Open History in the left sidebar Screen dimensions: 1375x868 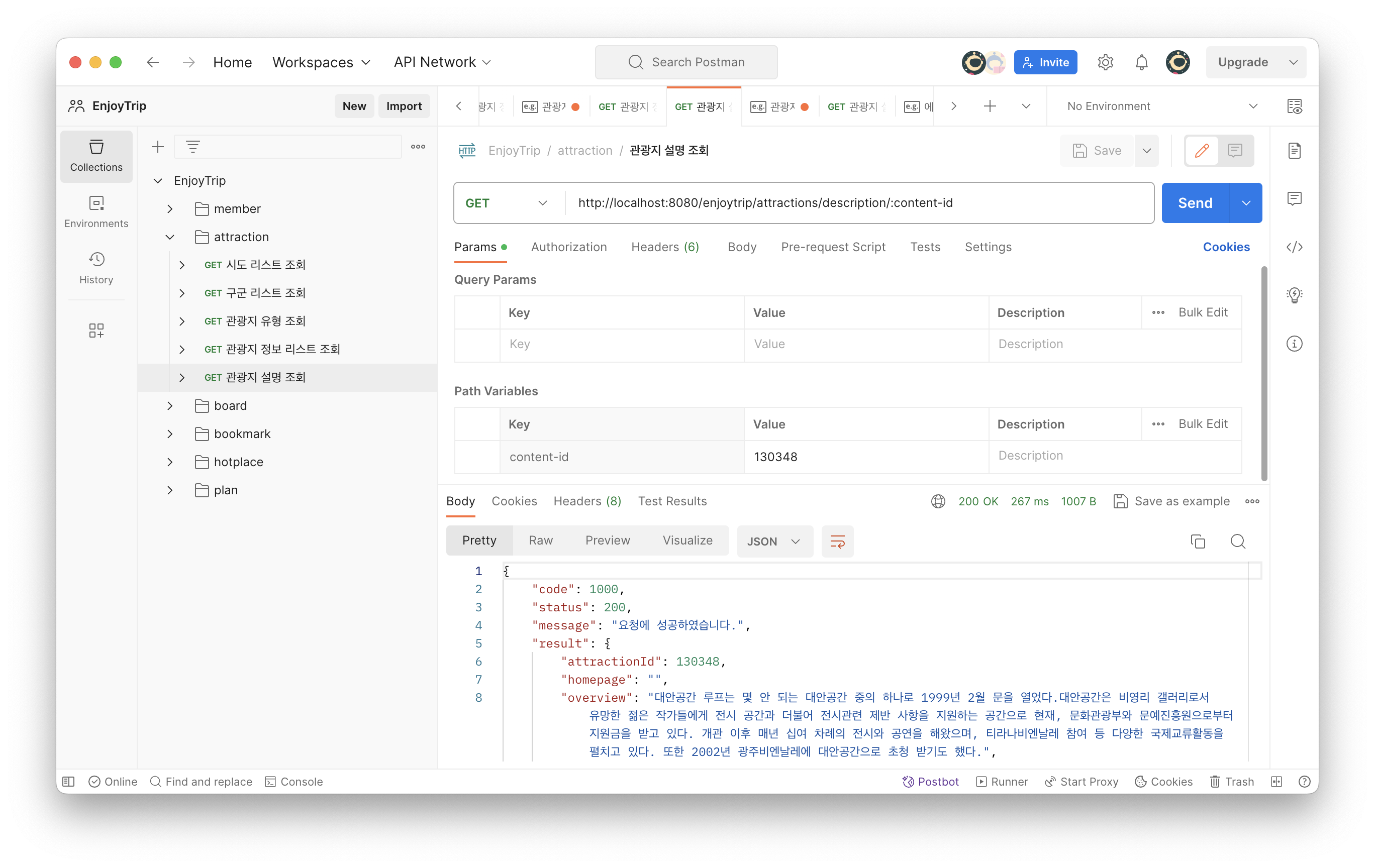96,268
